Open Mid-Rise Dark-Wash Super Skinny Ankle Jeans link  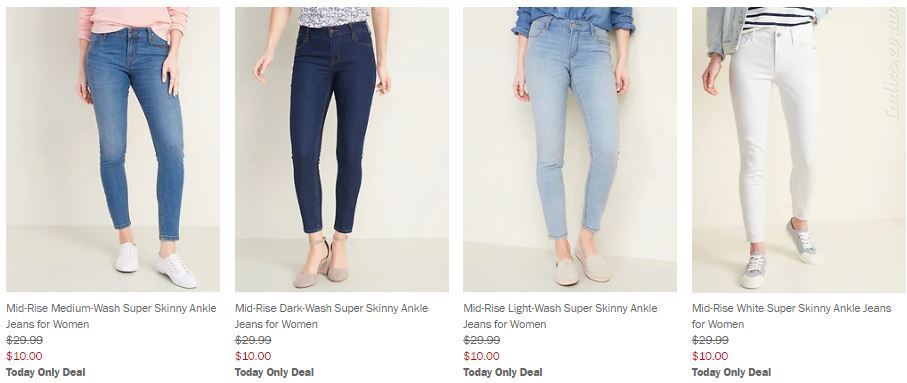pos(331,316)
